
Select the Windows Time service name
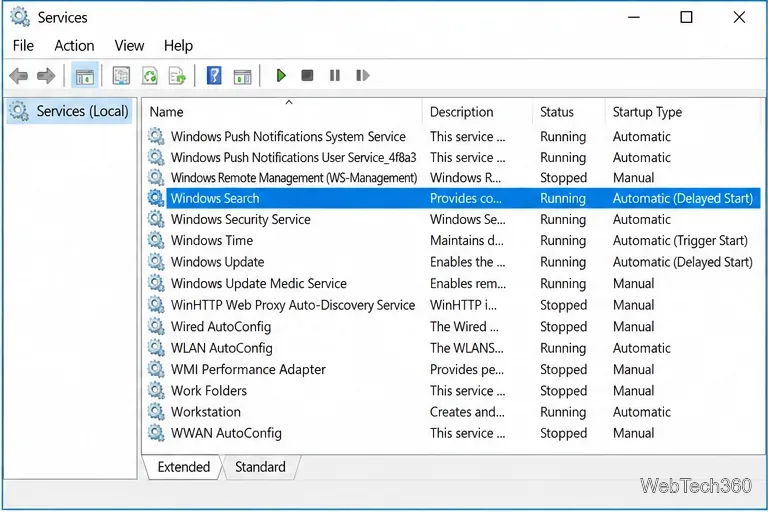coord(212,240)
